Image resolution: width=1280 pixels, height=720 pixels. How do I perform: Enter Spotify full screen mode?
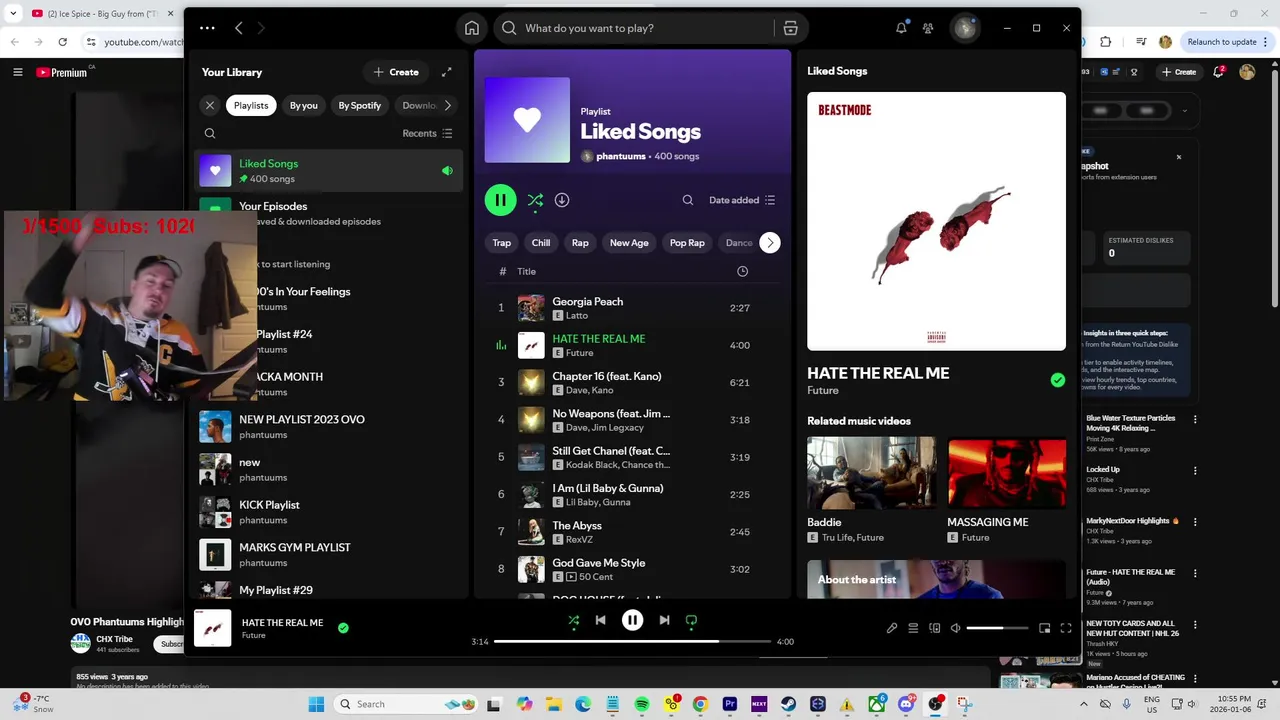pyautogui.click(x=1066, y=628)
